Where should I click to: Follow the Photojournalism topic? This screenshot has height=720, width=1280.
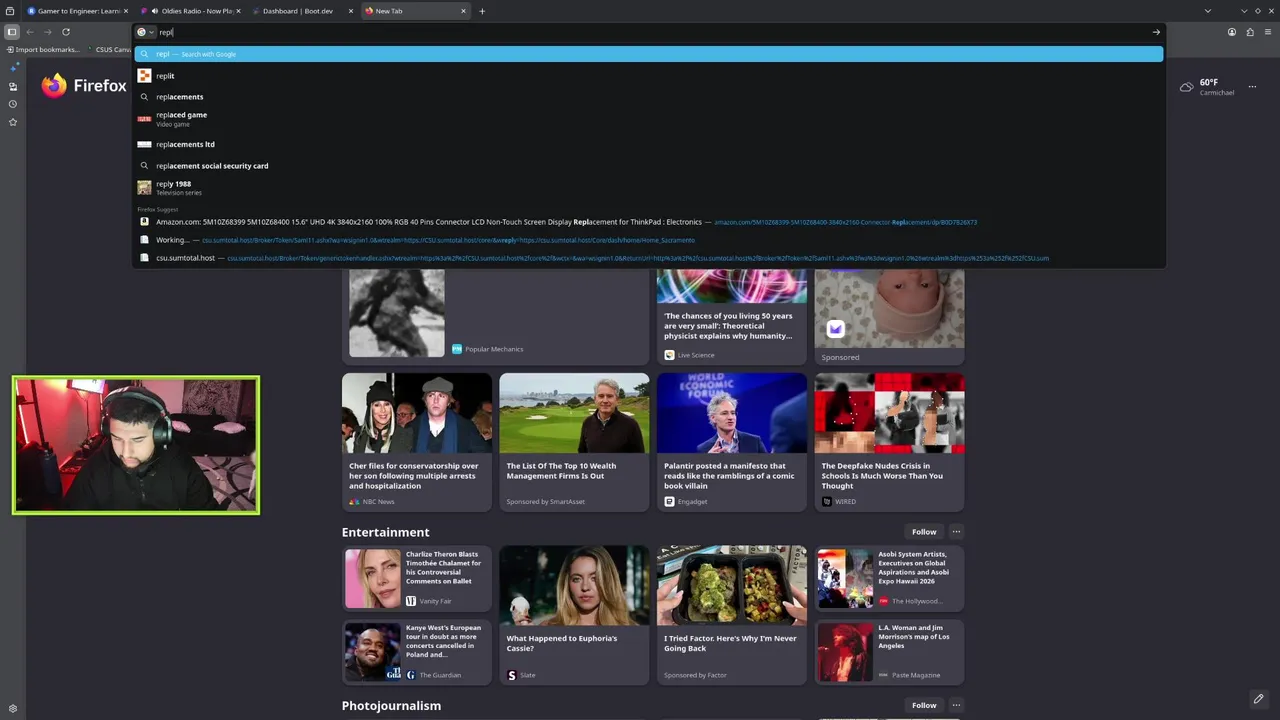924,705
